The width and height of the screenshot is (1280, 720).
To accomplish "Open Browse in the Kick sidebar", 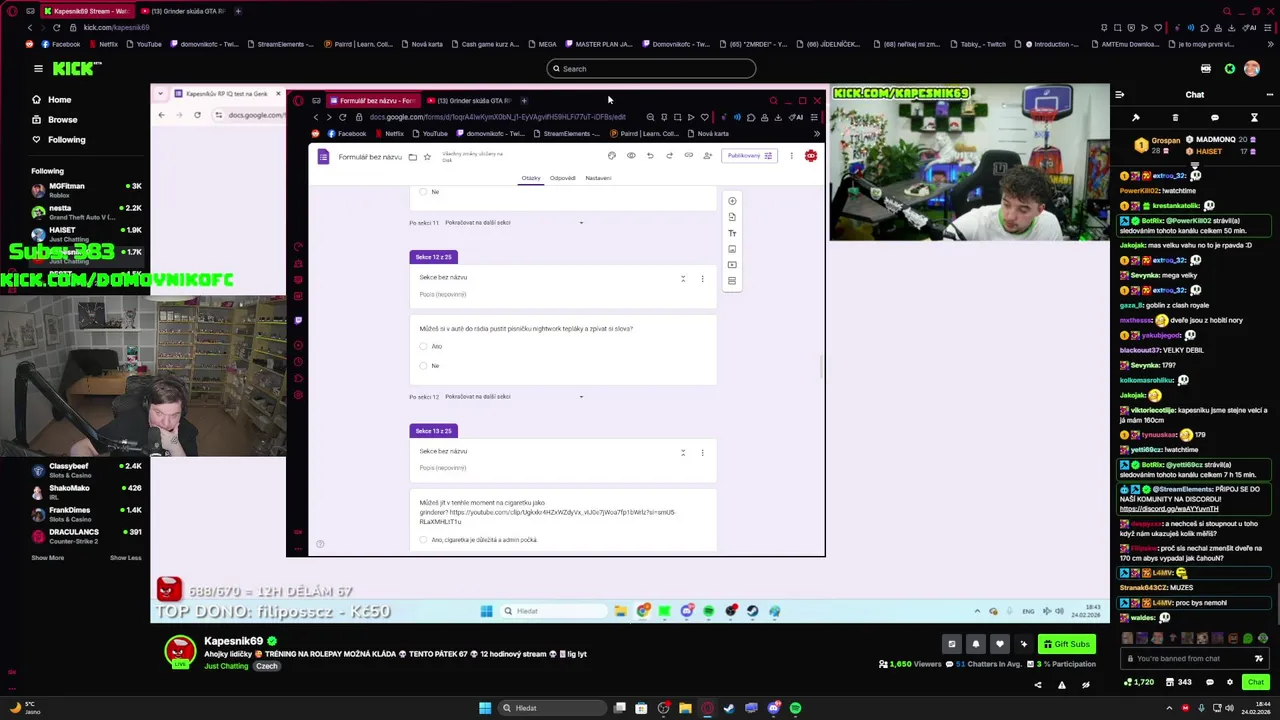I will pyautogui.click(x=53, y=120).
